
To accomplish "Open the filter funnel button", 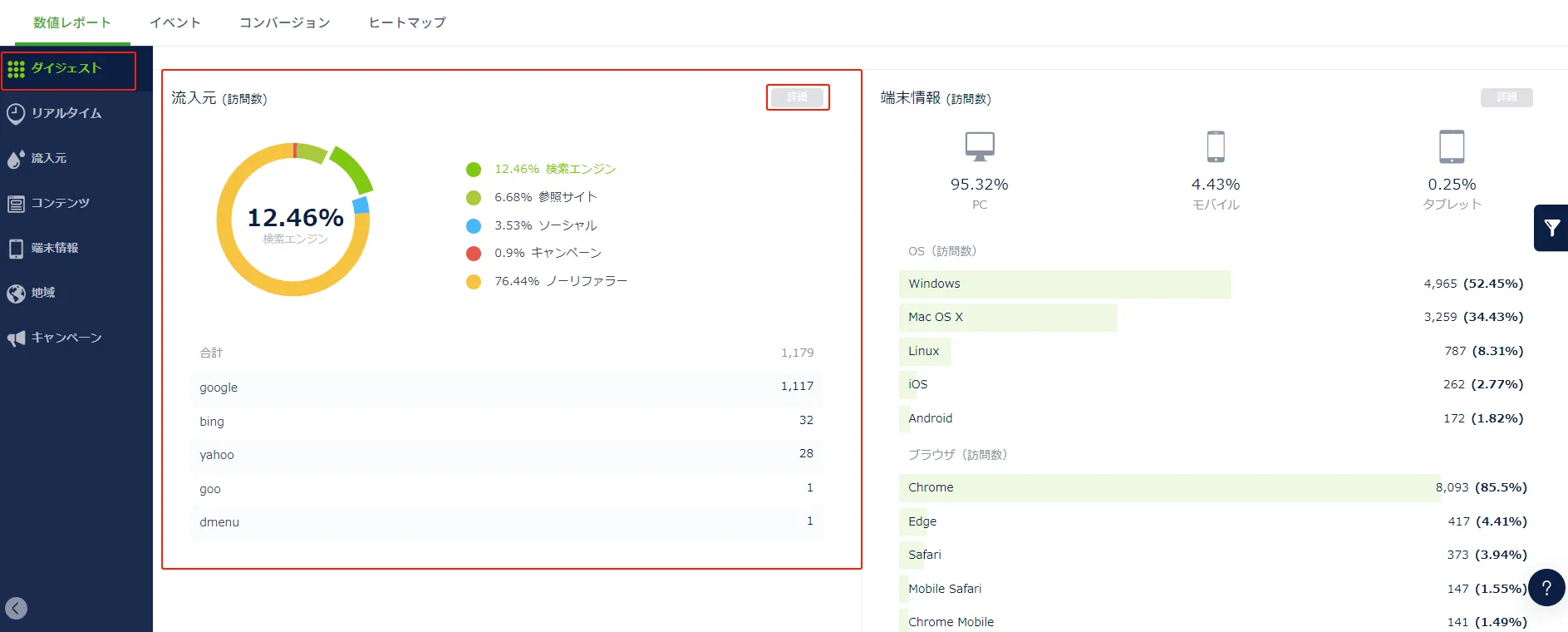I will 1551,228.
